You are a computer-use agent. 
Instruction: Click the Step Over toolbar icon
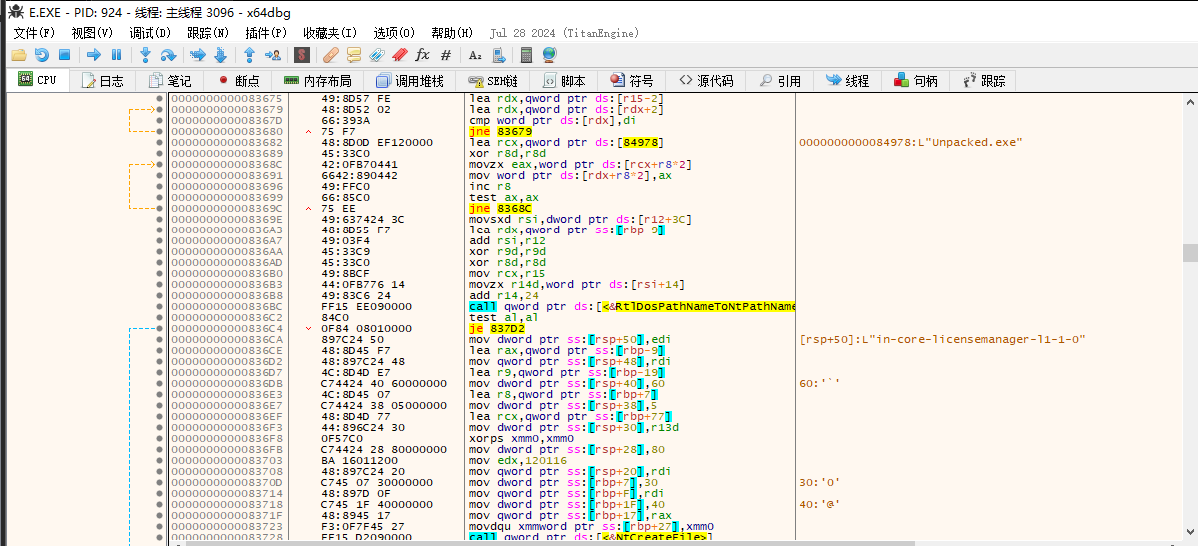168,55
